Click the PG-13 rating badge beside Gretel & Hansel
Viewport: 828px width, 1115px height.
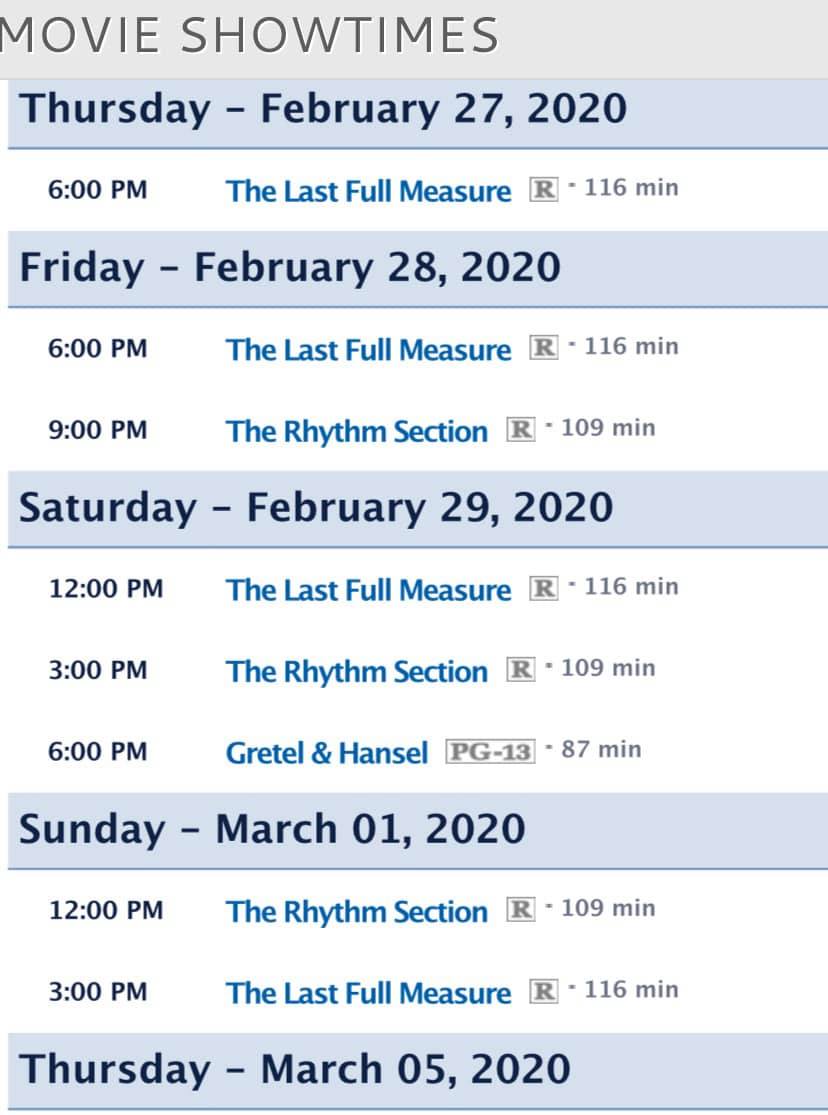[490, 751]
